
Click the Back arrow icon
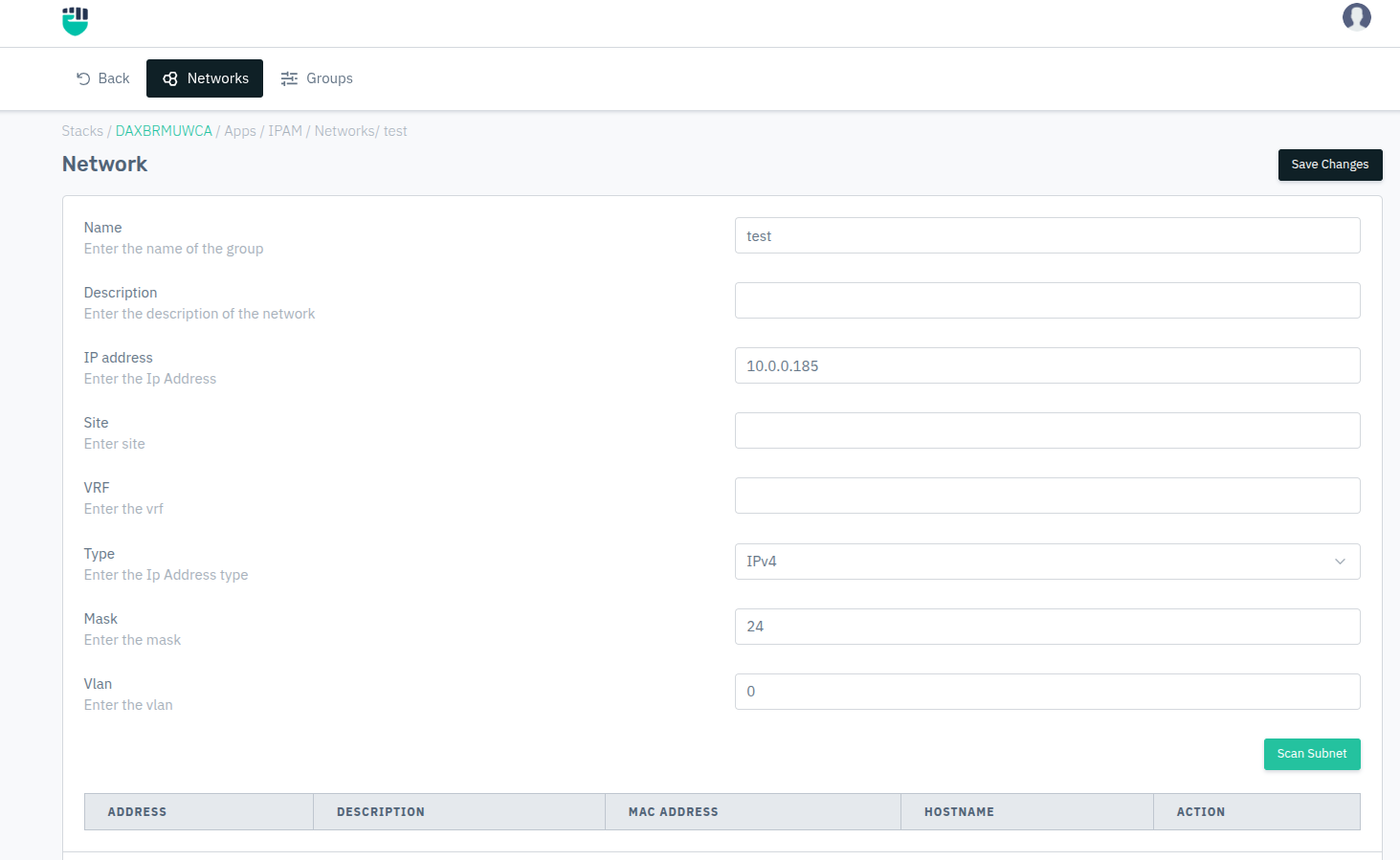(83, 78)
